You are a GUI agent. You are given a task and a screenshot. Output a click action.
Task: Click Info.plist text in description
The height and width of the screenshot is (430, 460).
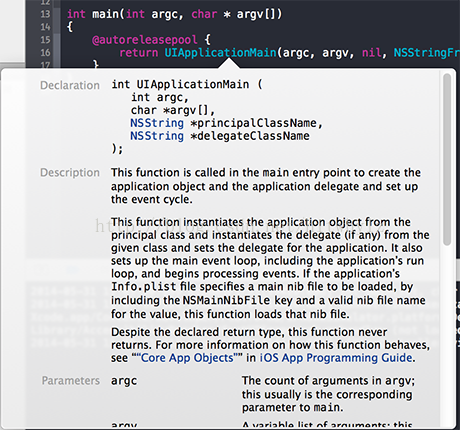click(x=143, y=287)
